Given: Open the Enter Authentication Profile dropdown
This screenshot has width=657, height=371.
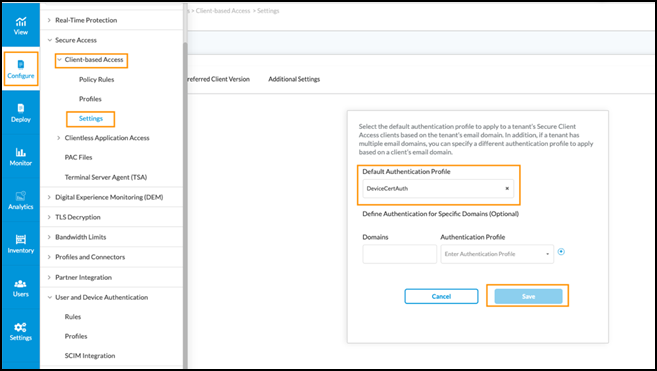Looking at the screenshot, I should 497,254.
